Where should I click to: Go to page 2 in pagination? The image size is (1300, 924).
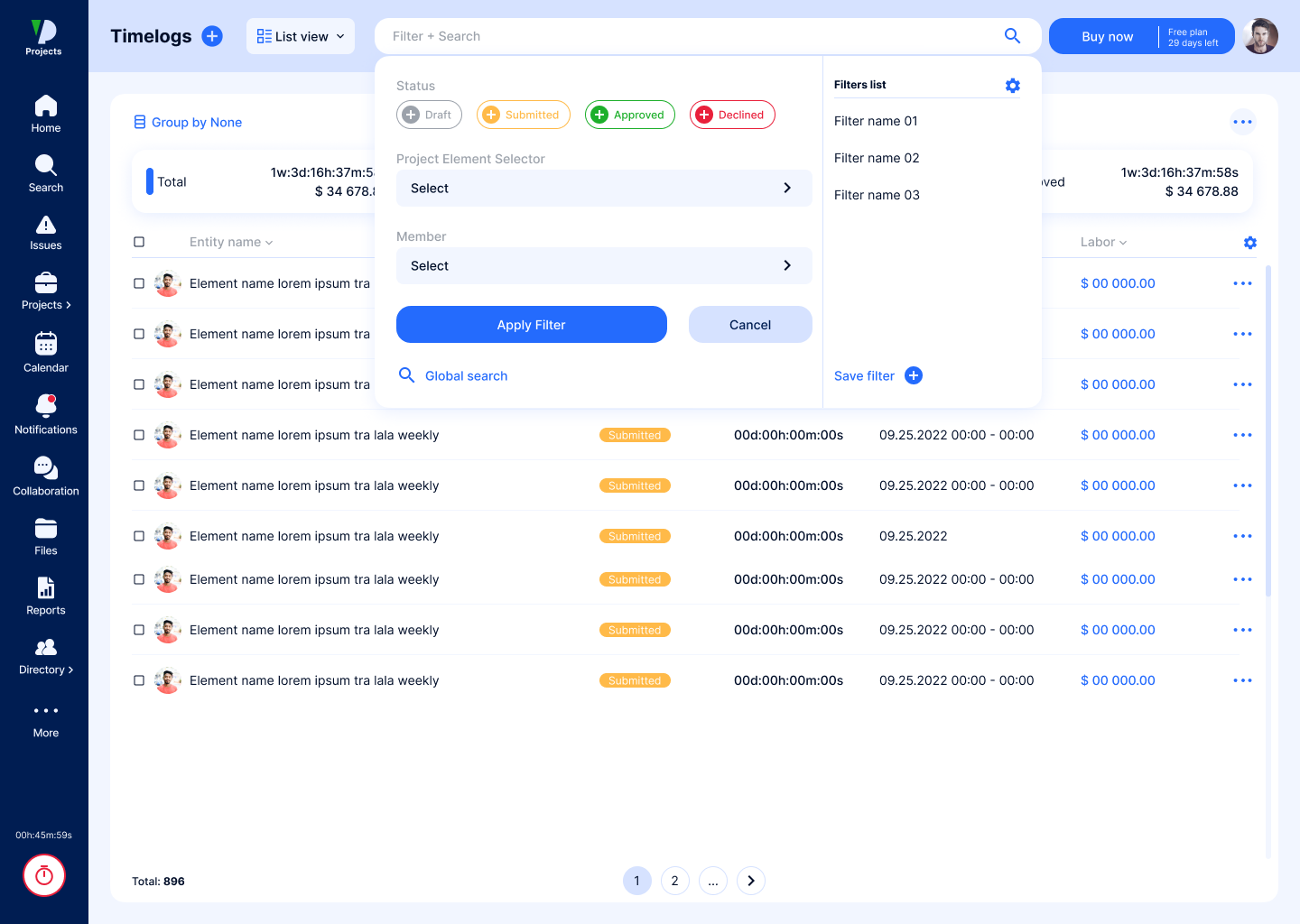pyautogui.click(x=674, y=881)
